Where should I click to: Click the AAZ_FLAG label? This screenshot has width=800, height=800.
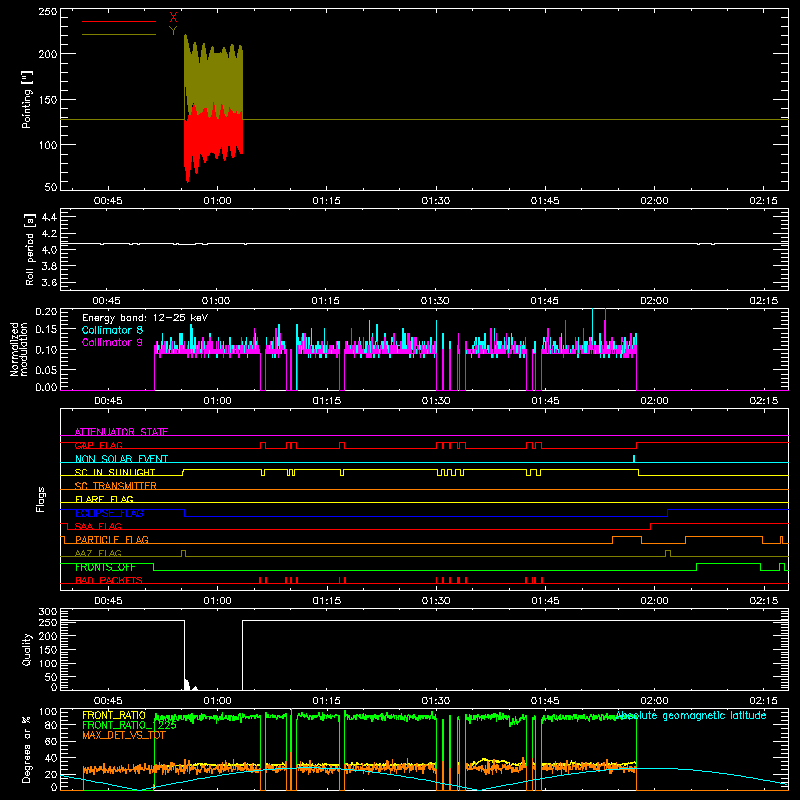click(x=98, y=553)
